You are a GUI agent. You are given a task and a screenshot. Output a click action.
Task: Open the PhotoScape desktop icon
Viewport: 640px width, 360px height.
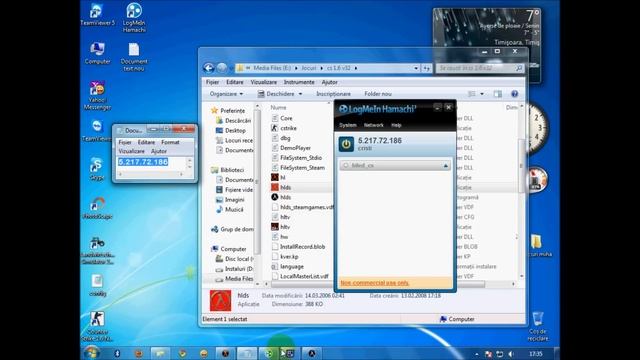pyautogui.click(x=97, y=208)
